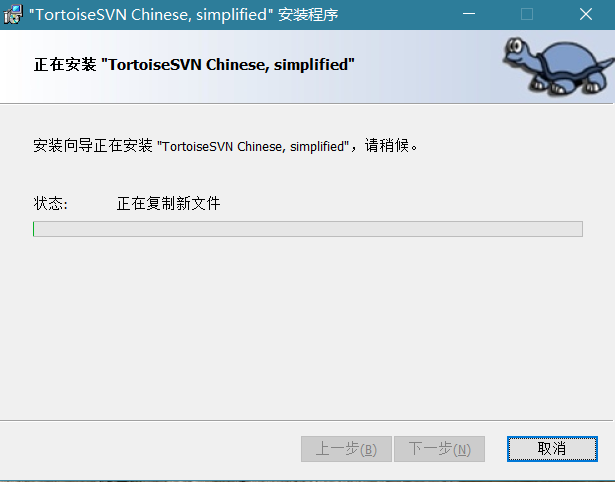Image resolution: width=615 pixels, height=482 pixels.
Task: Click the window title text 安装程序
Action: coord(308,15)
